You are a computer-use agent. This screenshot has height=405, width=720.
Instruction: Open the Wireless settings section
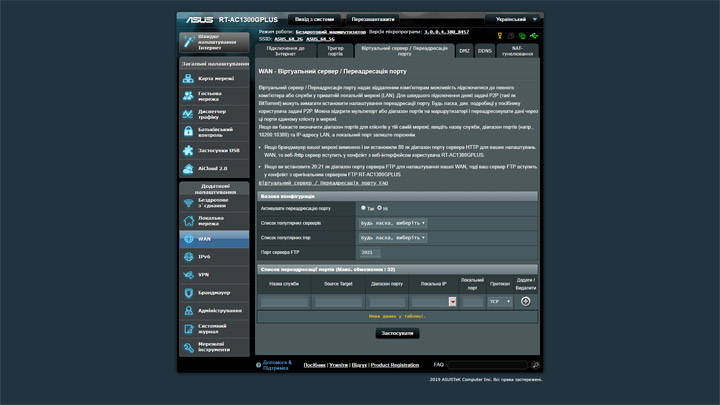pos(214,203)
